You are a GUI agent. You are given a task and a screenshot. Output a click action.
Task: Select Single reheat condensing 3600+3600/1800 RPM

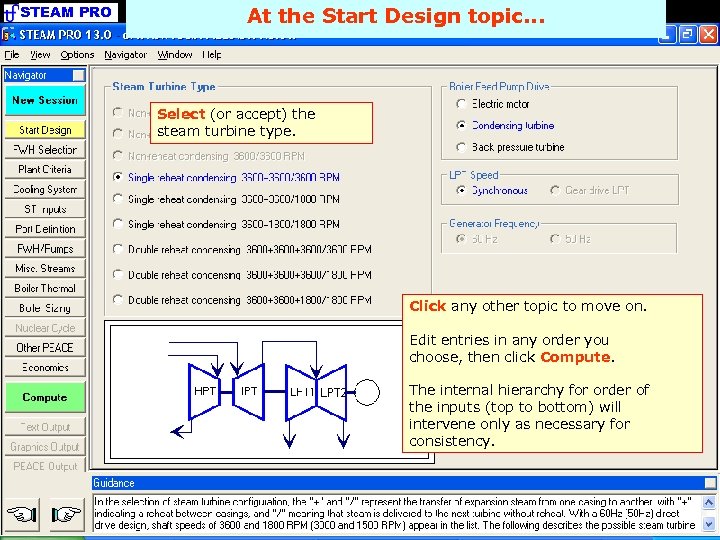click(227, 199)
